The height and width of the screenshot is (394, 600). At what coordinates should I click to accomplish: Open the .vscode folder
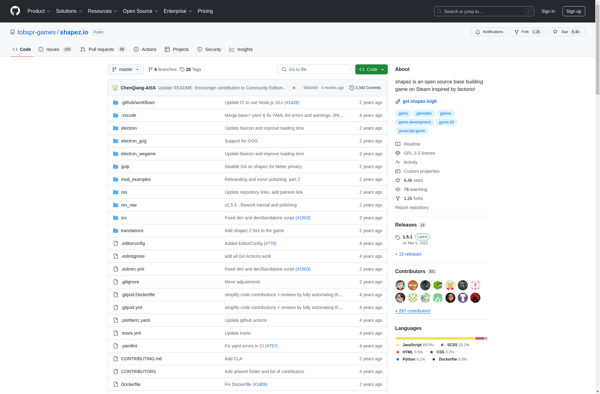[x=129, y=115]
